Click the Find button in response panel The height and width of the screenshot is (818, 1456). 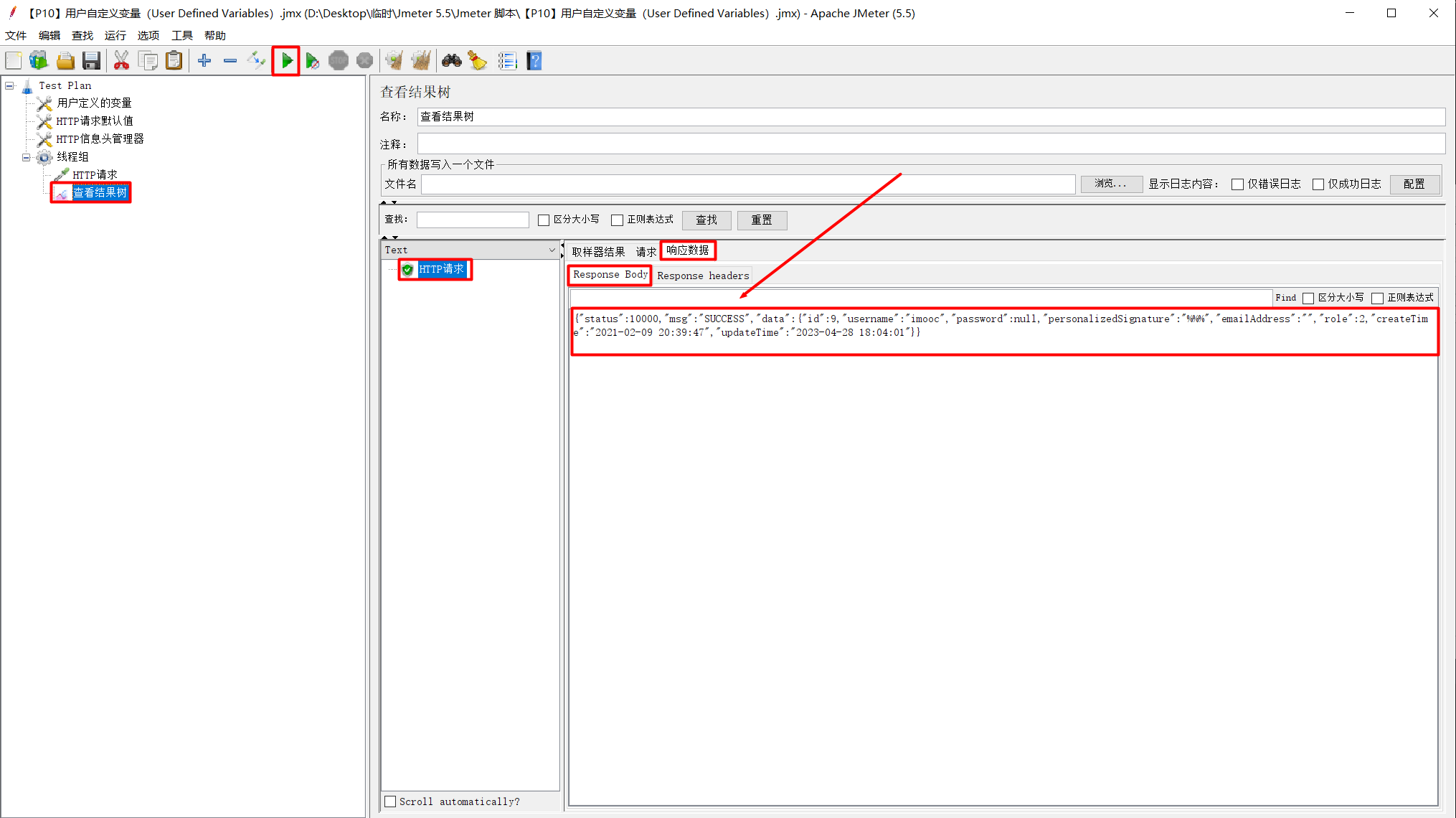pos(1285,298)
